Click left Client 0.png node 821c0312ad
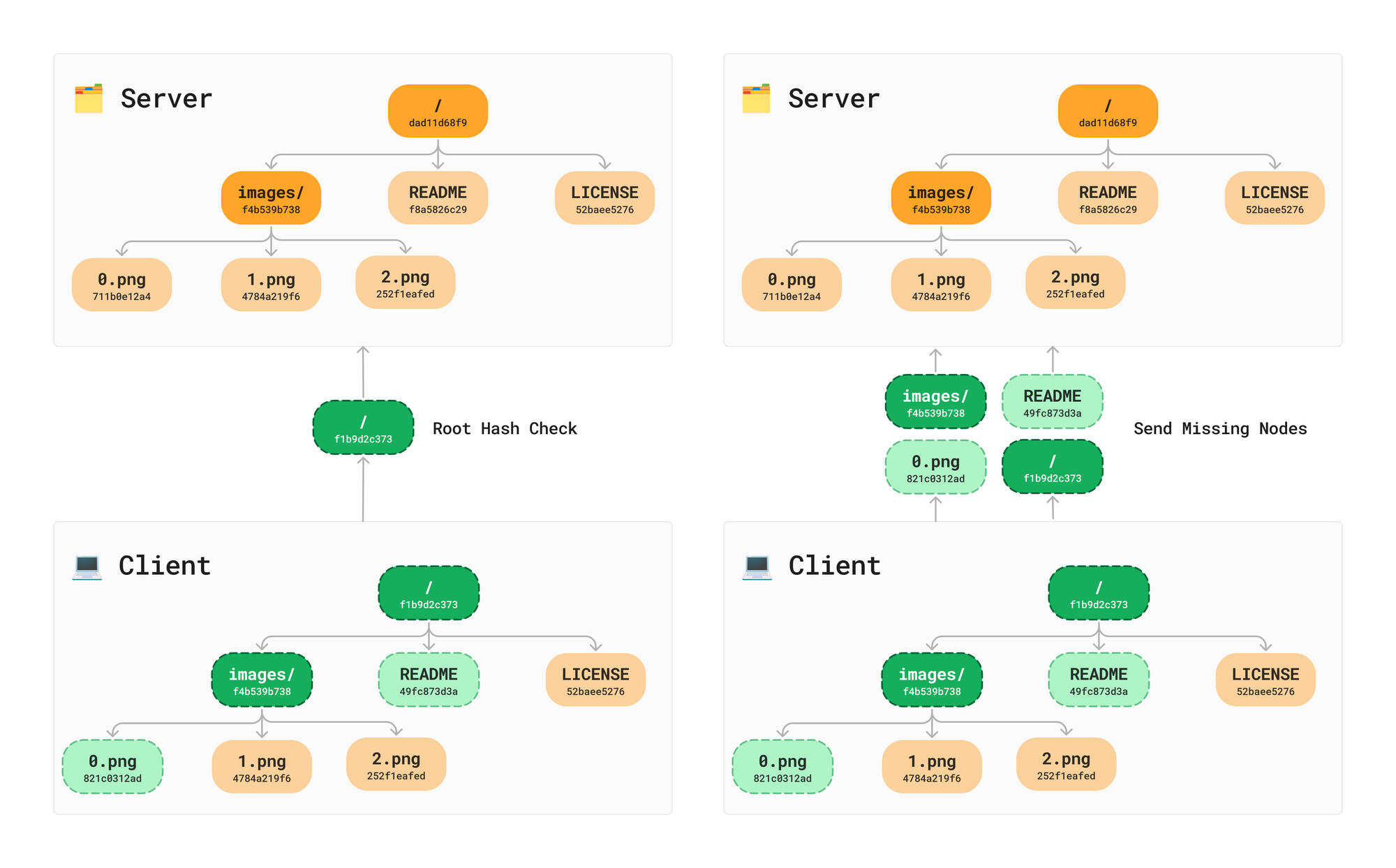Viewport: 1396px width, 868px height. 112,767
